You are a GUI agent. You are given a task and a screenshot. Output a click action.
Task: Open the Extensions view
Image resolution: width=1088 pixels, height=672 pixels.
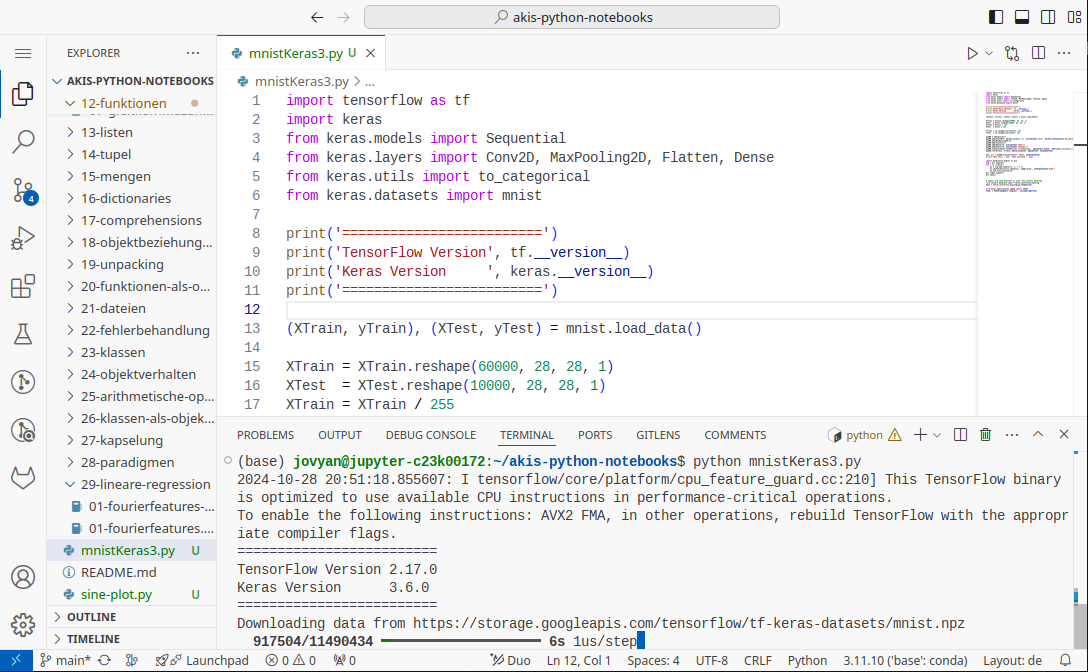(x=22, y=287)
